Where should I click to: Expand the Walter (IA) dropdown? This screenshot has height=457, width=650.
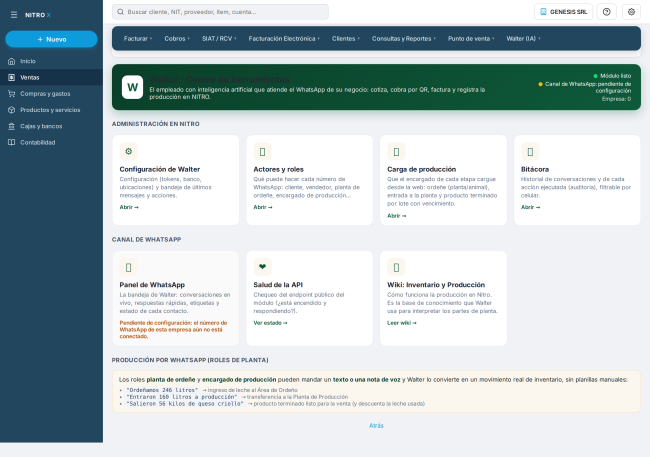click(523, 39)
